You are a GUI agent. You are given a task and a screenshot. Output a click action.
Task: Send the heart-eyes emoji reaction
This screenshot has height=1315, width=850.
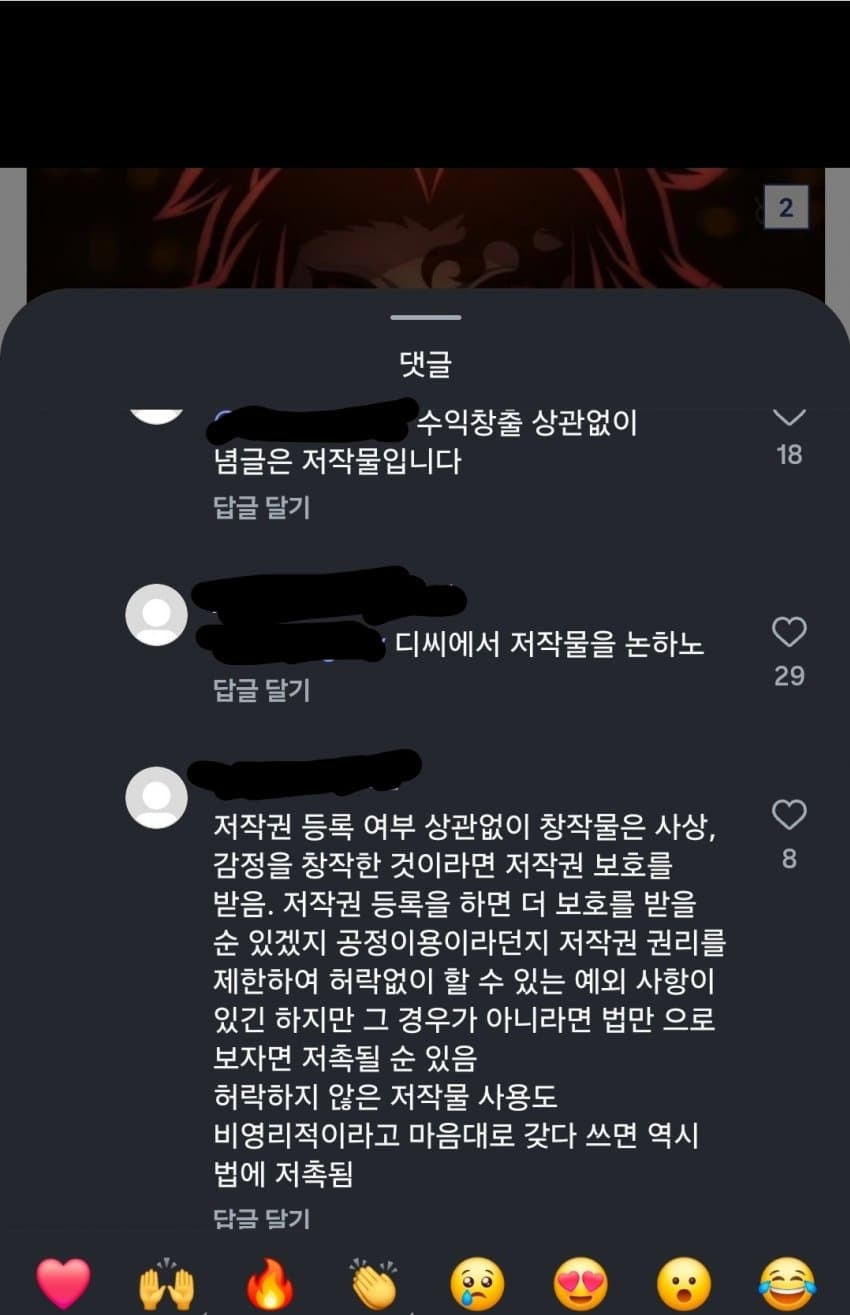(581, 1283)
